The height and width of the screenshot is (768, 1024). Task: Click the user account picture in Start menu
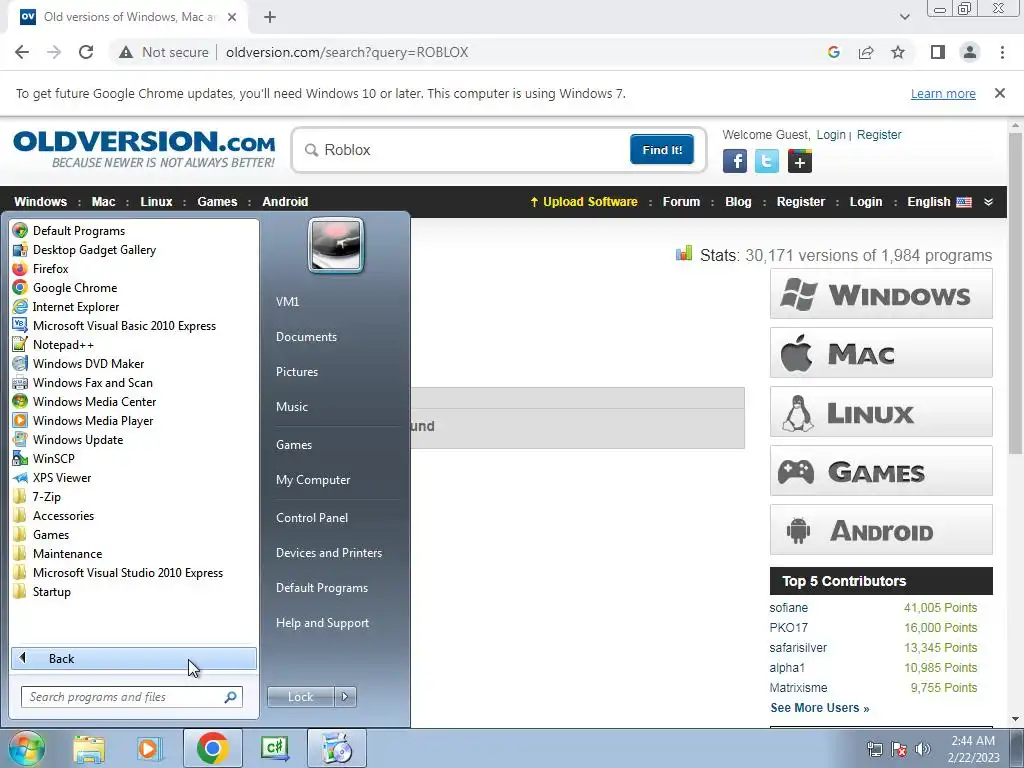point(336,245)
